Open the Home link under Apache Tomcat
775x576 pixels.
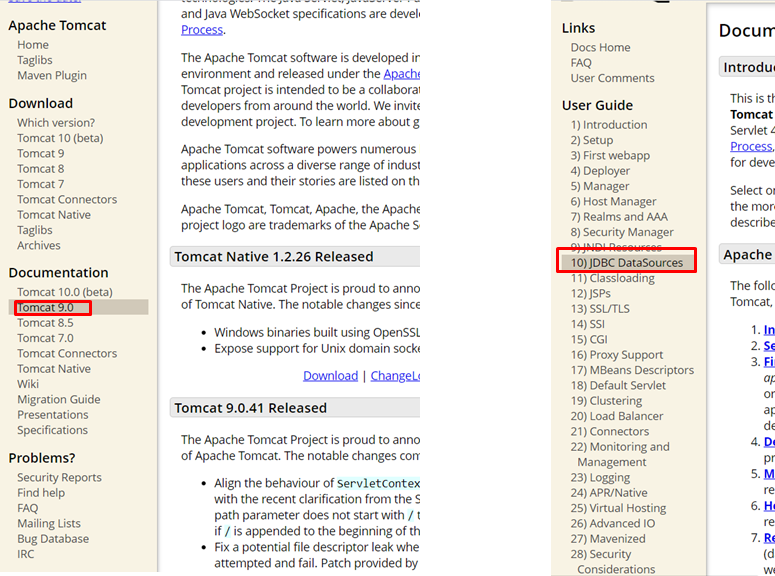pos(33,44)
